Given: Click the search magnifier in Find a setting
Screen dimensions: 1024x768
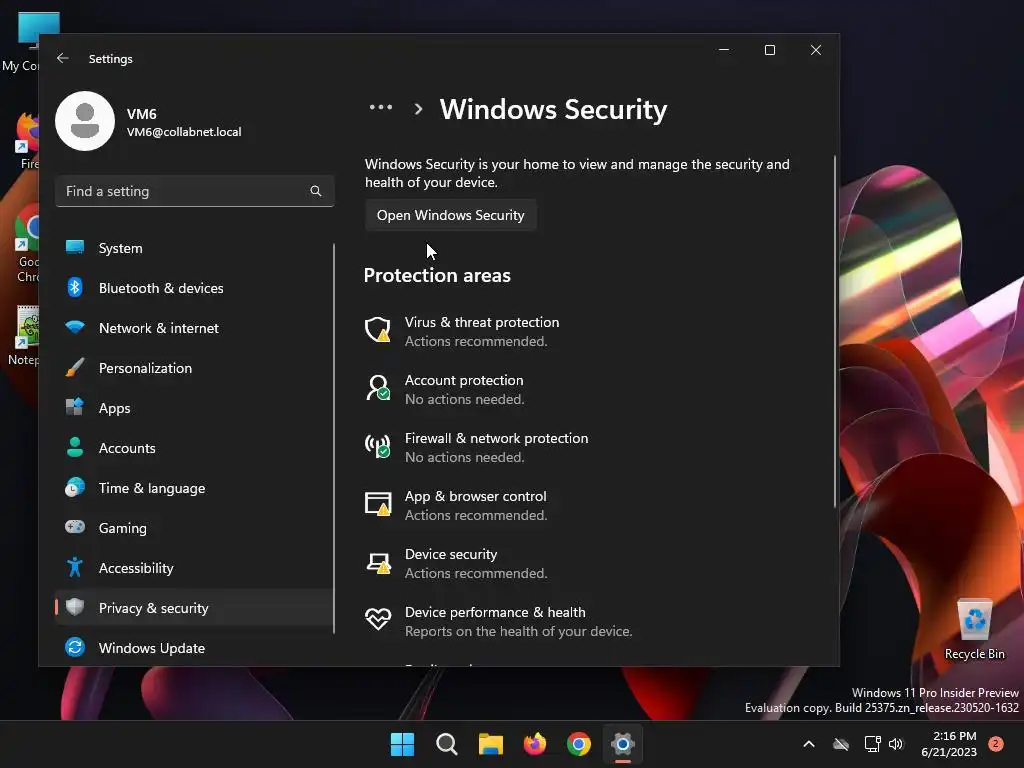Looking at the screenshot, I should coord(316,191).
